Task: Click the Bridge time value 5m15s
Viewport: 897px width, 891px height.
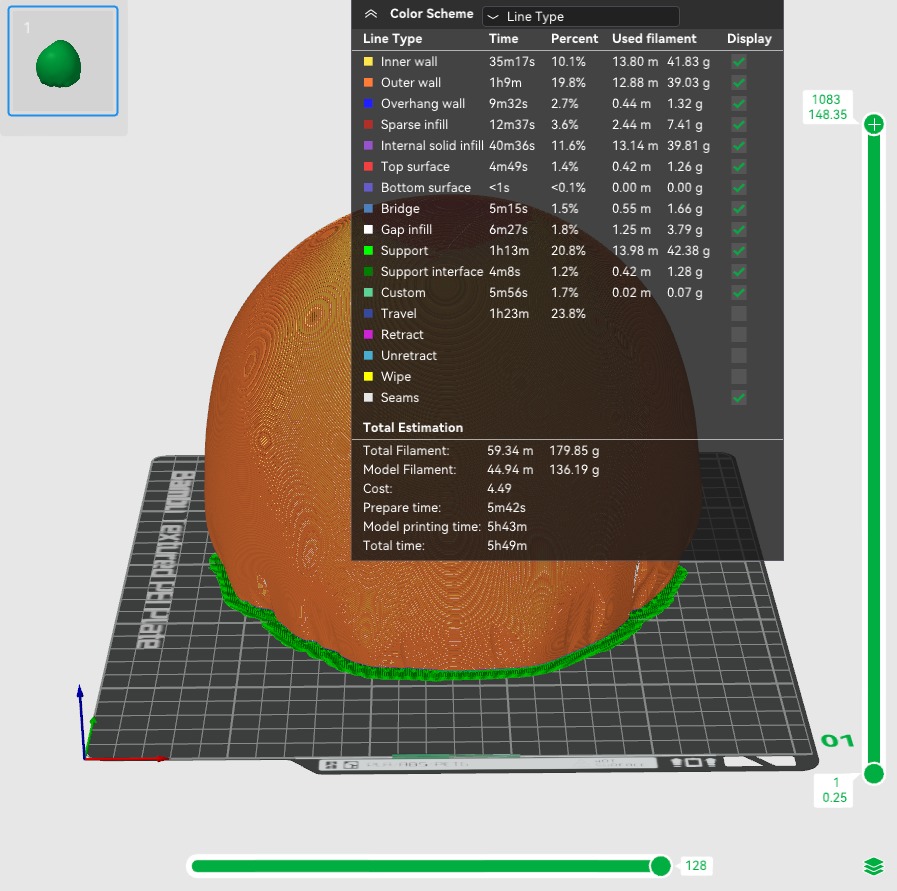Action: coord(508,209)
